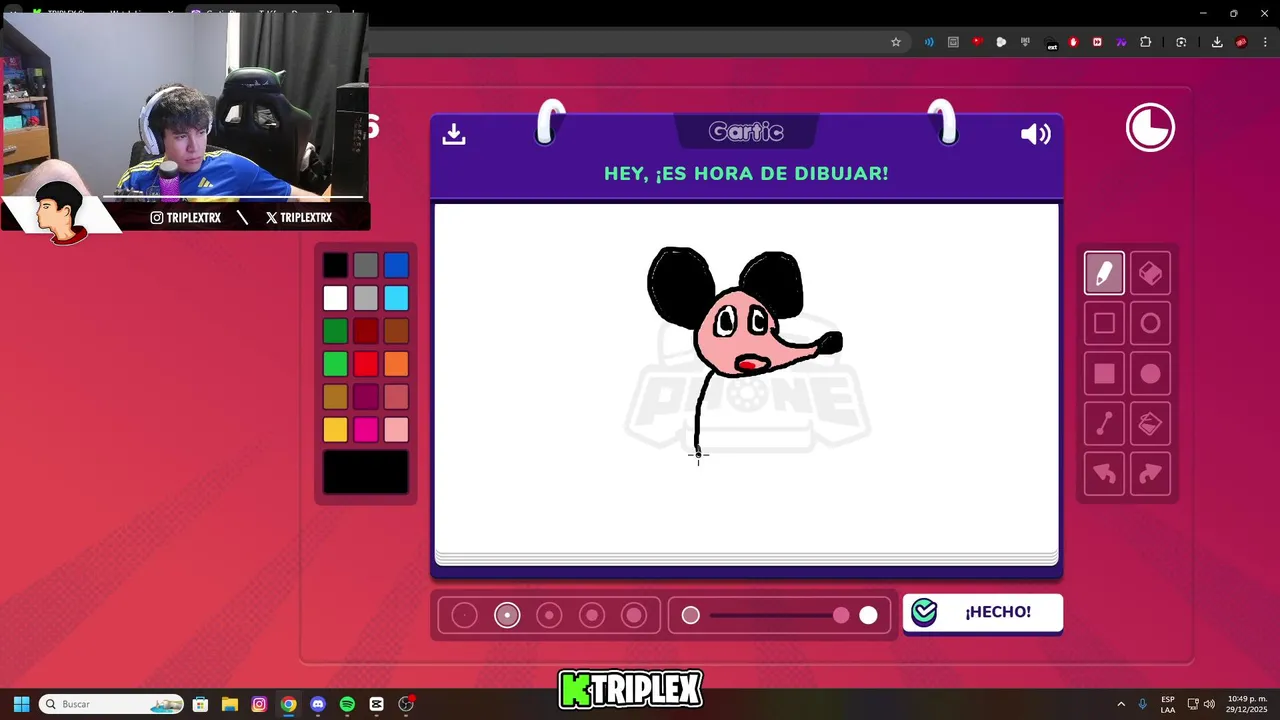Select the pencil drawing tool
Viewport: 1280px width, 720px height.
click(x=1104, y=273)
